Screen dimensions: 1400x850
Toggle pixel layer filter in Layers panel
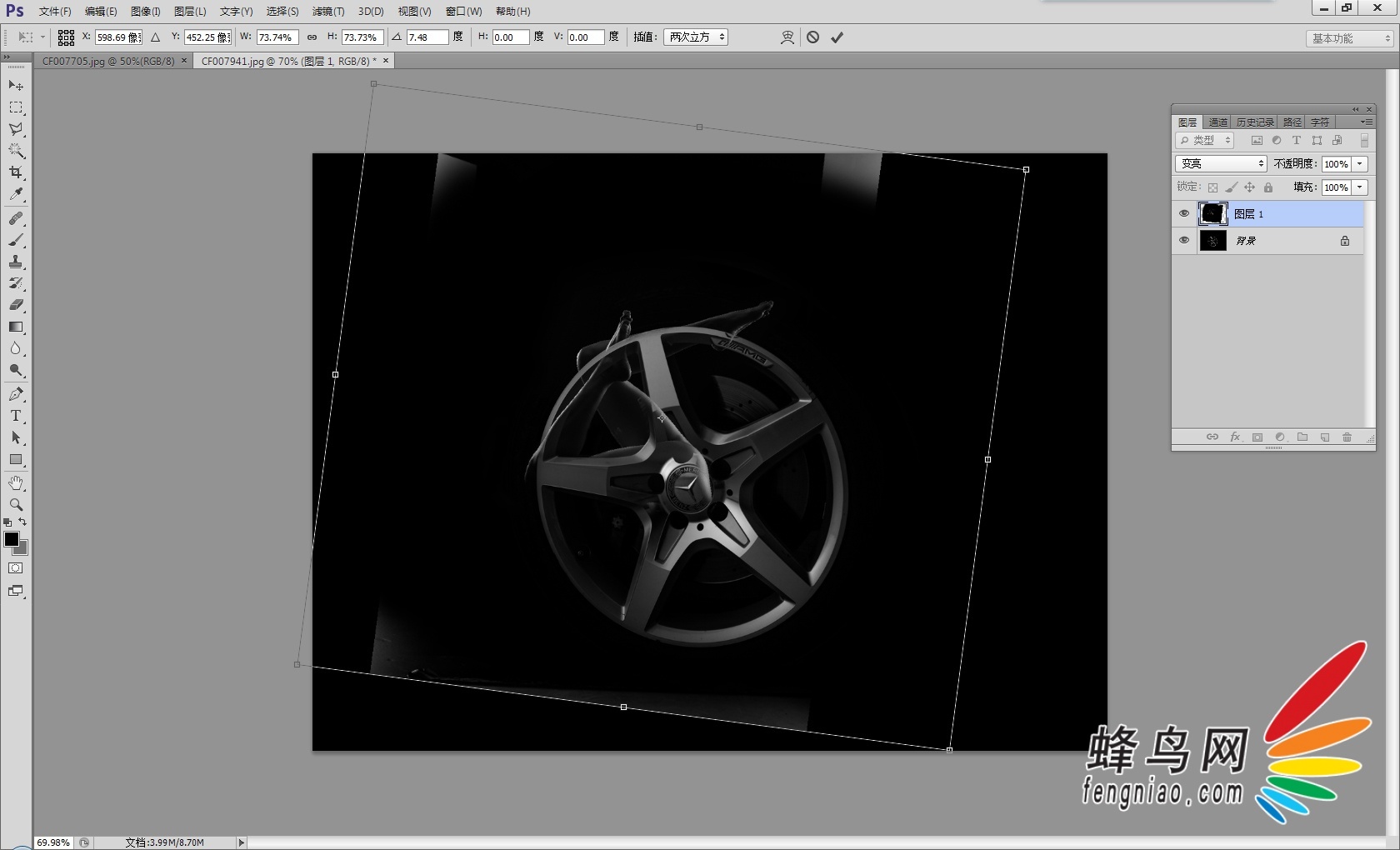(x=1257, y=141)
